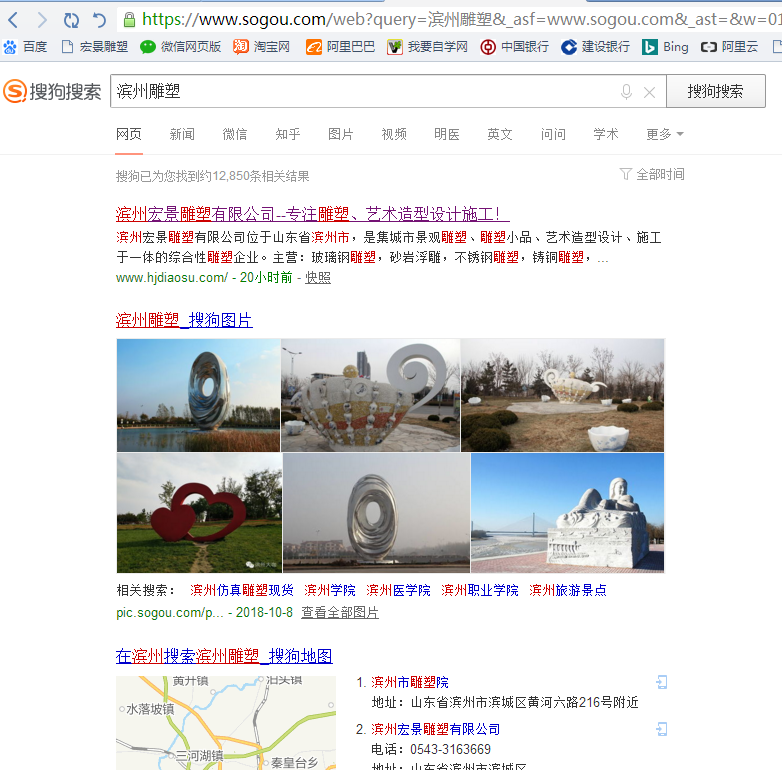Send 滨州市雕塑院 address to phone icon
Image resolution: width=782 pixels, height=770 pixels.
point(661,682)
